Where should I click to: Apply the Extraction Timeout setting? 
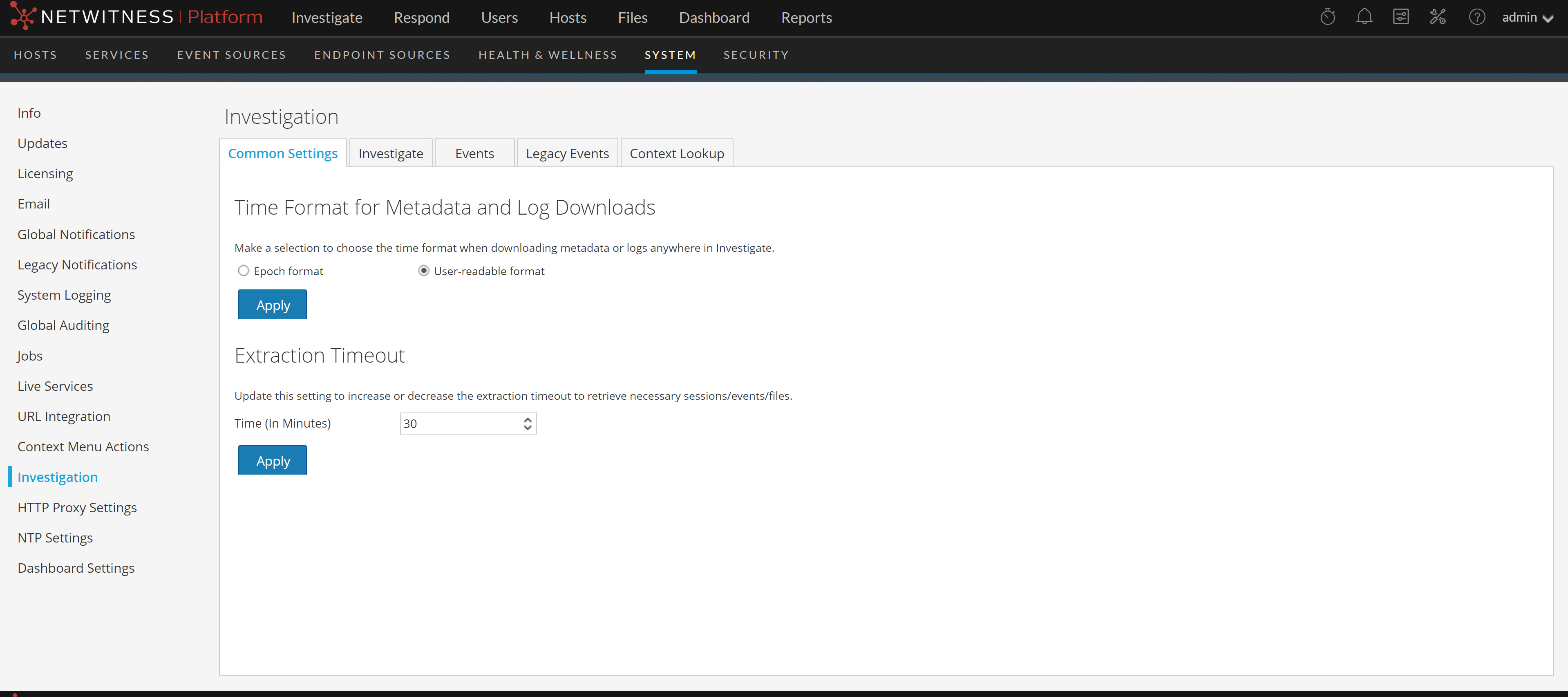click(x=272, y=461)
